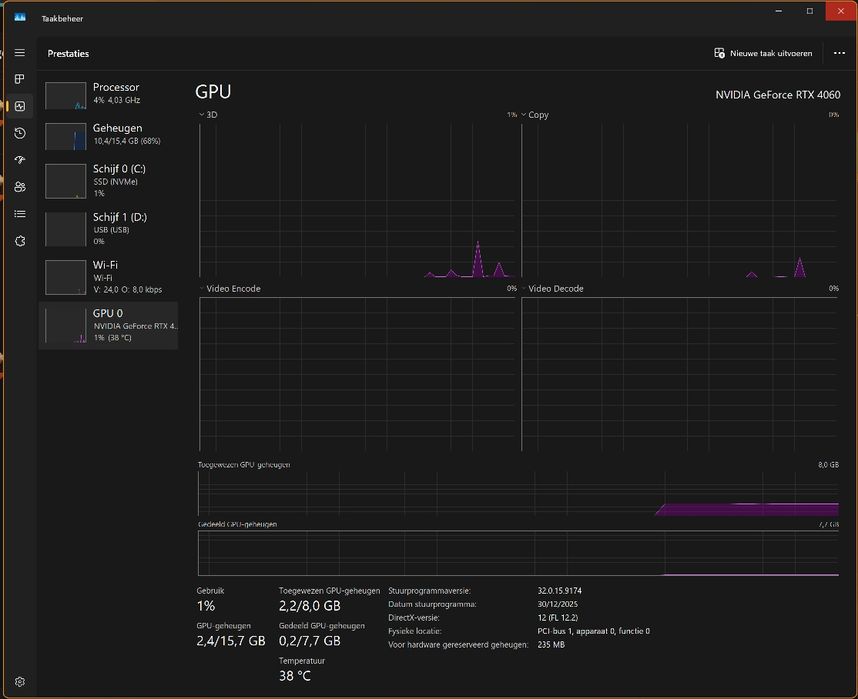
Task: Click the Prestaties page heading
Action: (x=68, y=54)
